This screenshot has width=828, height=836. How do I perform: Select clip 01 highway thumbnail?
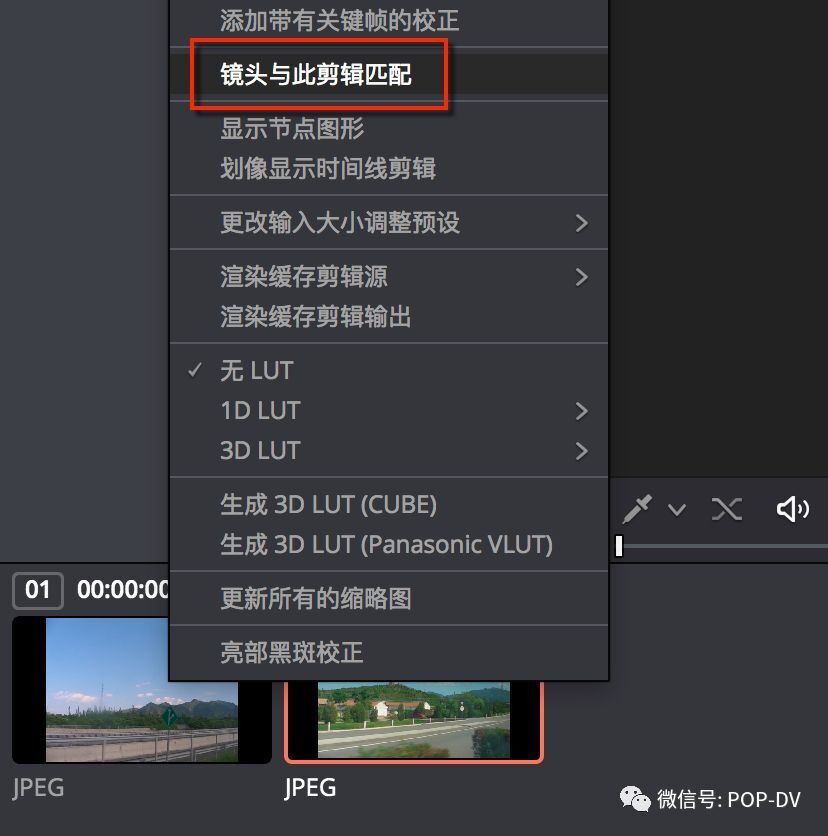142,690
